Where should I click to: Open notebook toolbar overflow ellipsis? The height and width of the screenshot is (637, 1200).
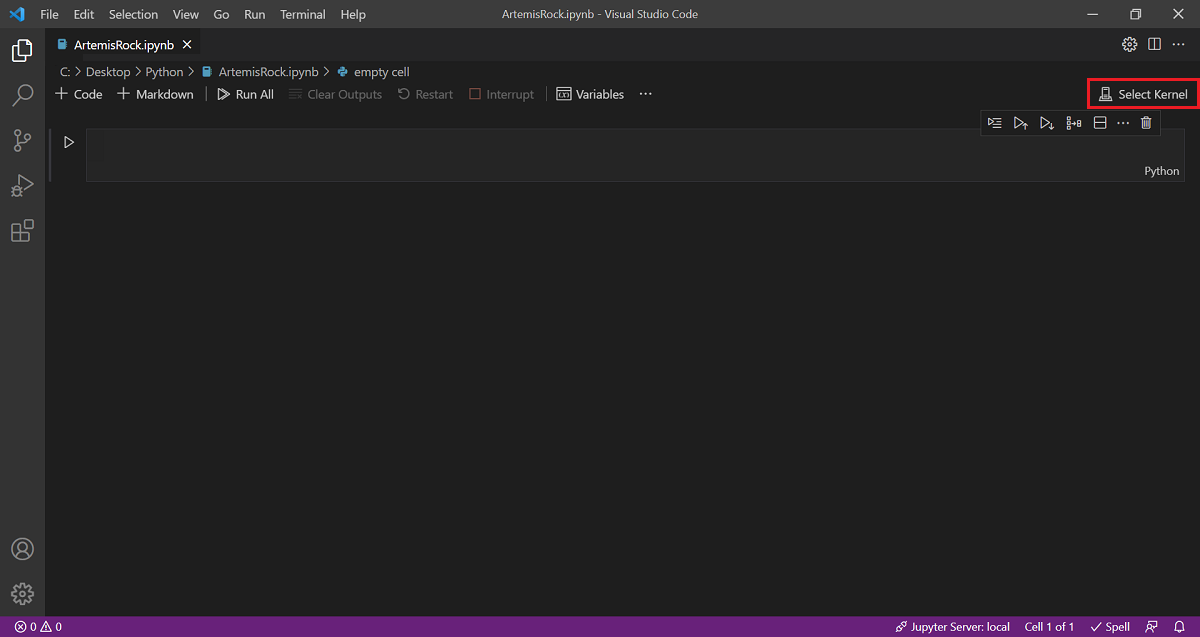pos(645,94)
